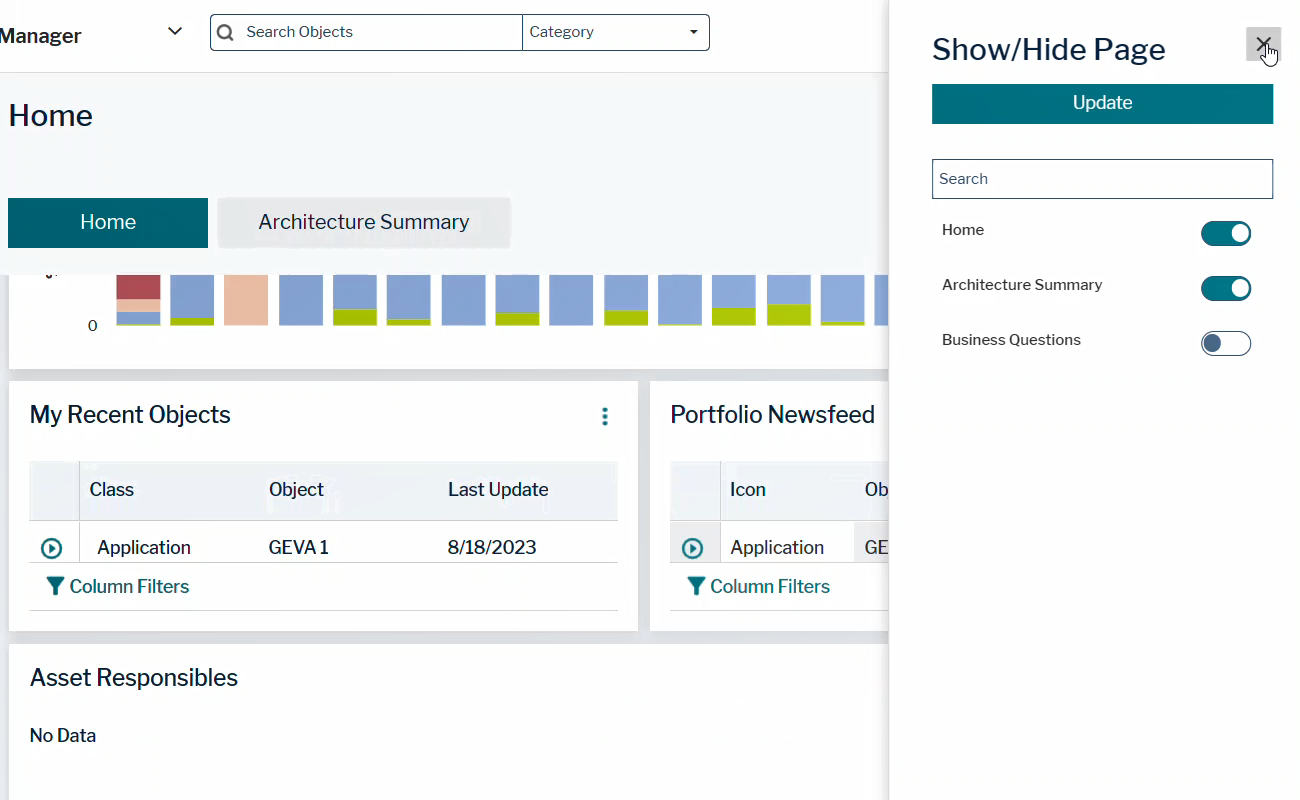The width and height of the screenshot is (1300, 800).
Task: Switch to the Architecture Summary tab
Action: [x=364, y=222]
